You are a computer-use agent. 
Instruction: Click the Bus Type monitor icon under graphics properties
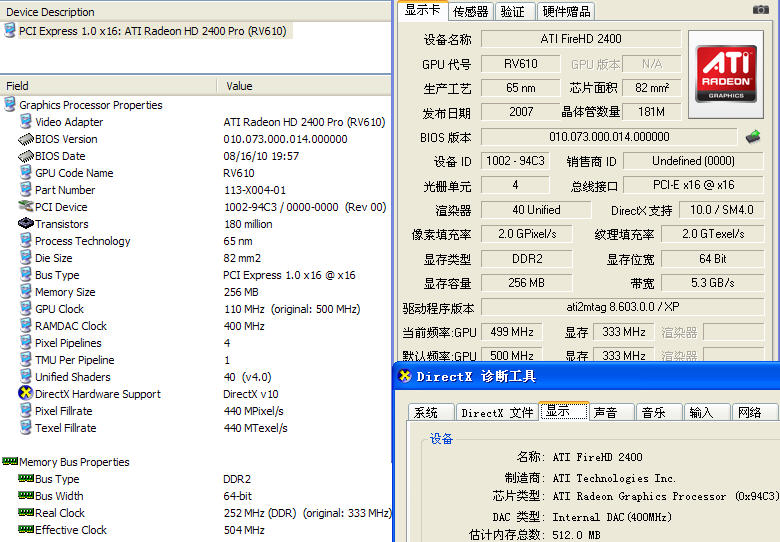coord(25,274)
